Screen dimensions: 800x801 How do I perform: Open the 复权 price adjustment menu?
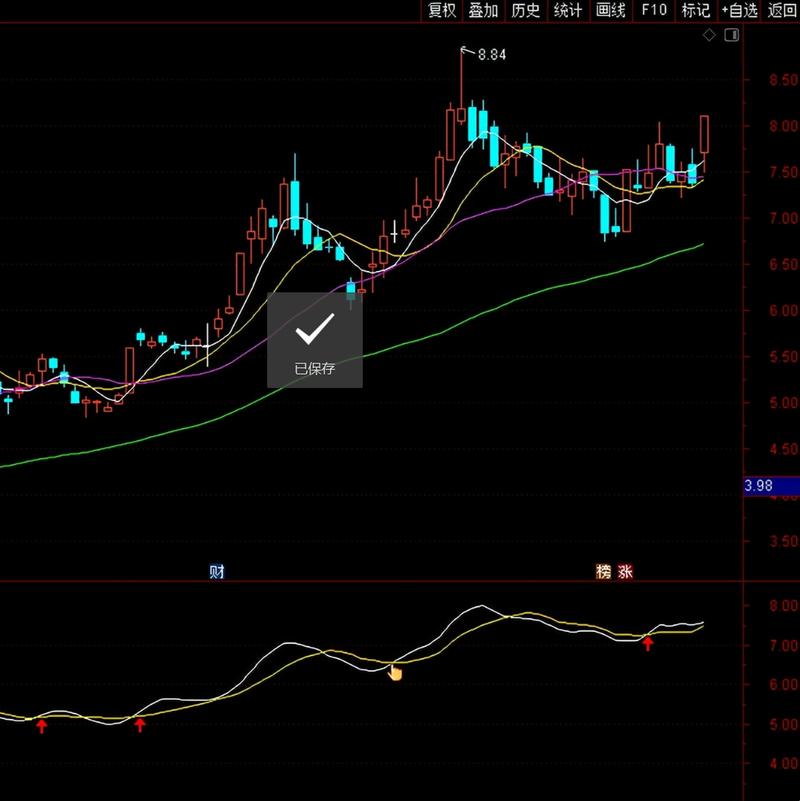pos(442,10)
